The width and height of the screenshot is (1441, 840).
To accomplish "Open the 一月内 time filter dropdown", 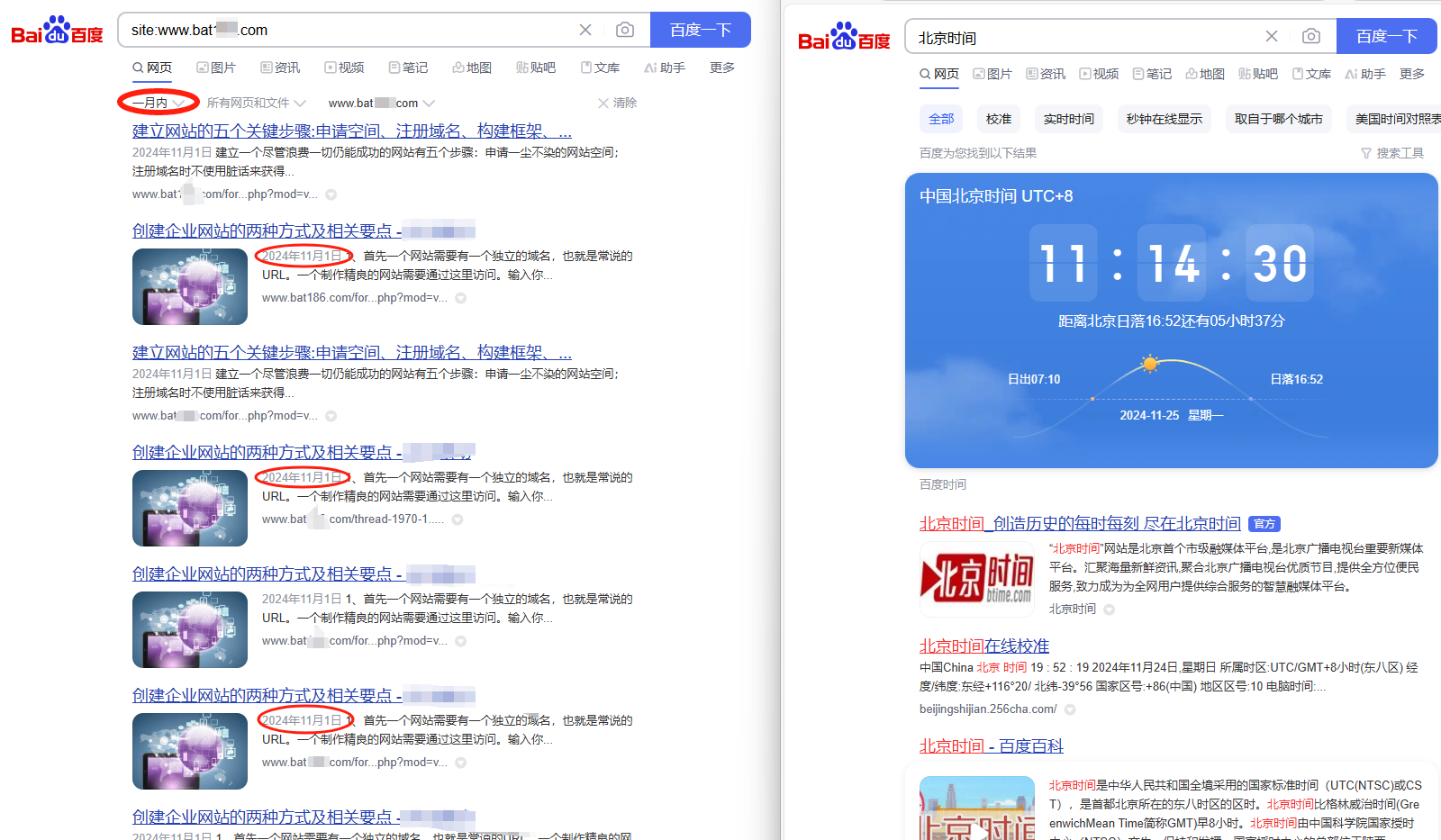I will (x=158, y=103).
